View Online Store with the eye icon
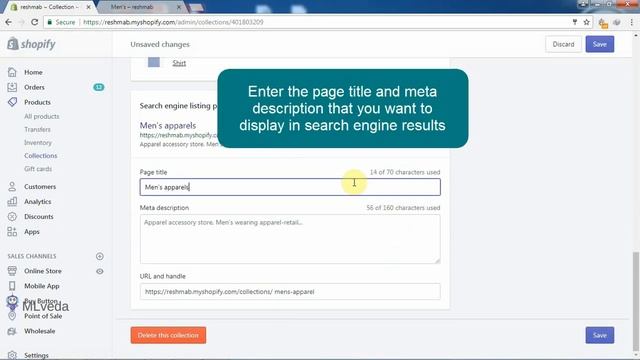Screen dimensions: 640x360 point(100,271)
